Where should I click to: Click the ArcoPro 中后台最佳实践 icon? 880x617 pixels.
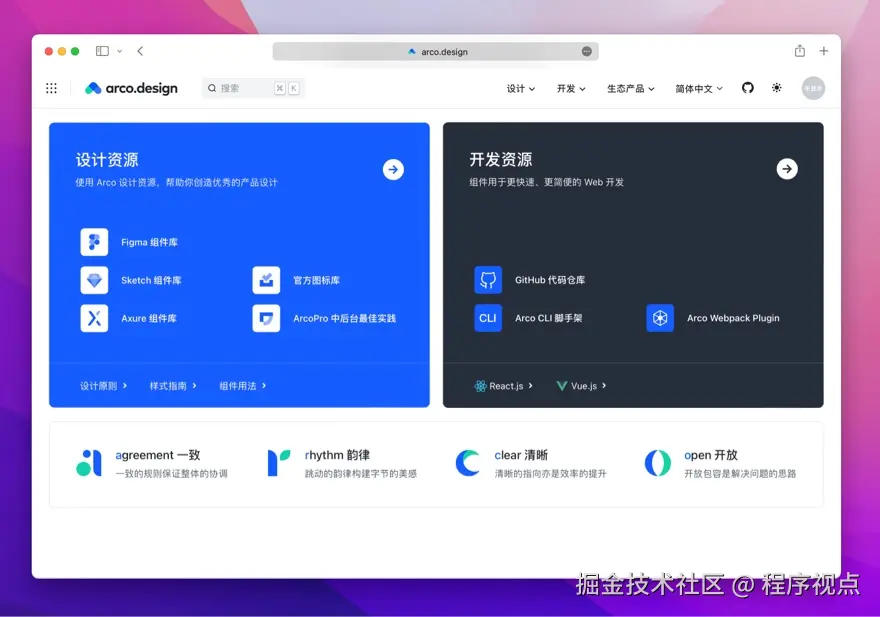[x=266, y=318]
